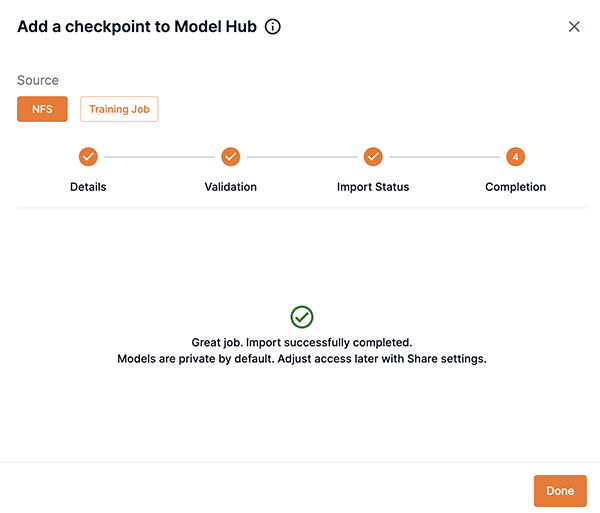
Task: Select the Completion step label
Action: coord(515,187)
